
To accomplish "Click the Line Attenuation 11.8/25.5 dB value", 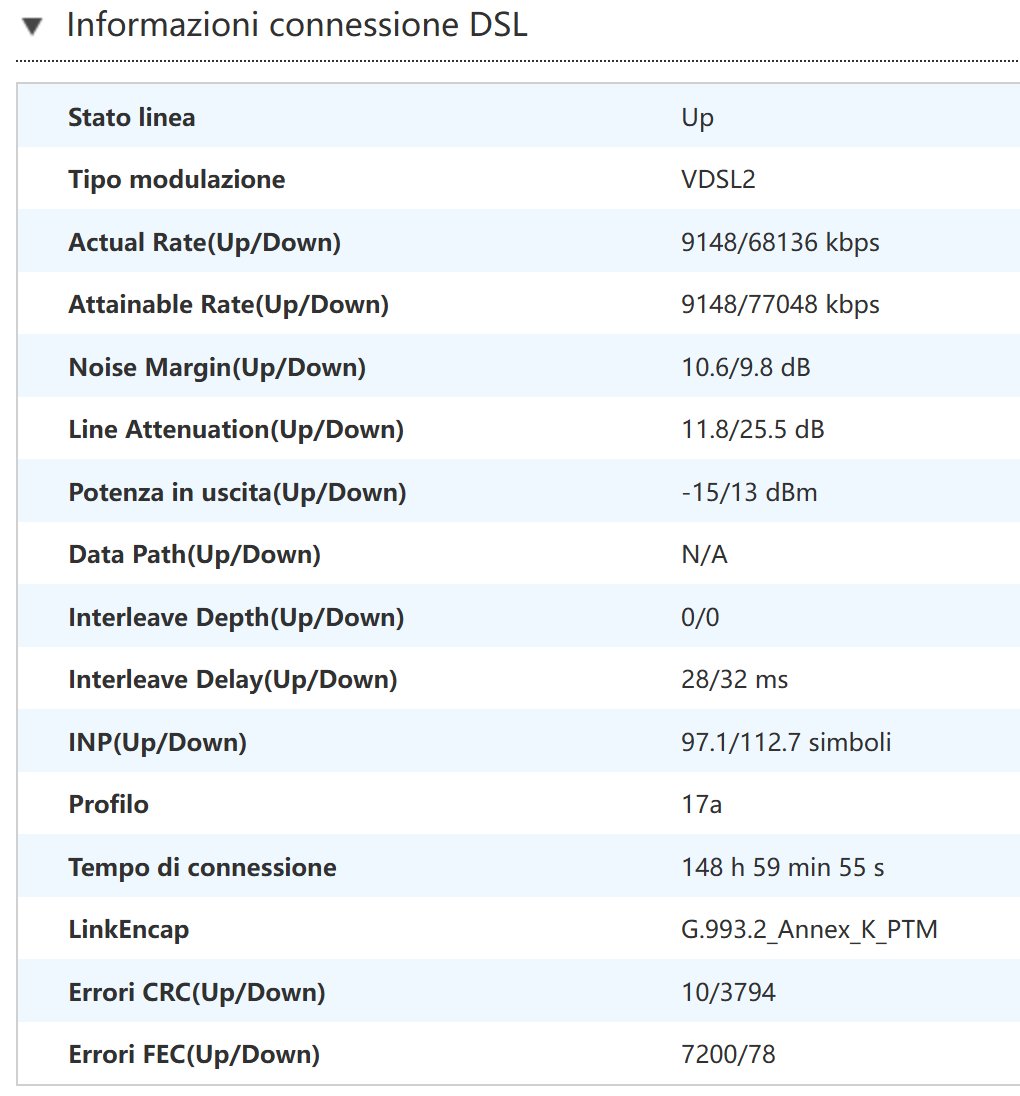I will click(752, 430).
